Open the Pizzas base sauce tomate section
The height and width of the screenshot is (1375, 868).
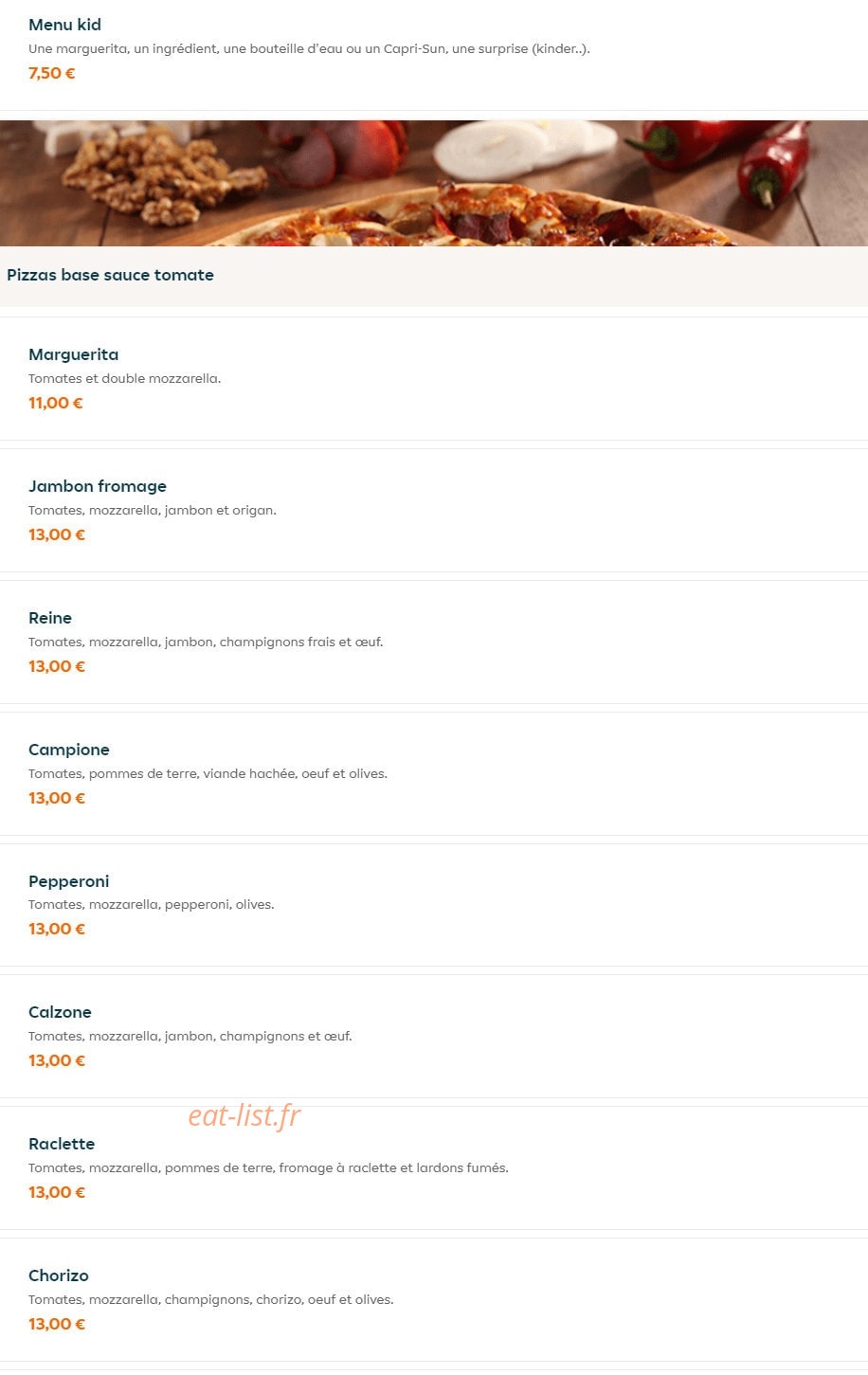(x=110, y=275)
